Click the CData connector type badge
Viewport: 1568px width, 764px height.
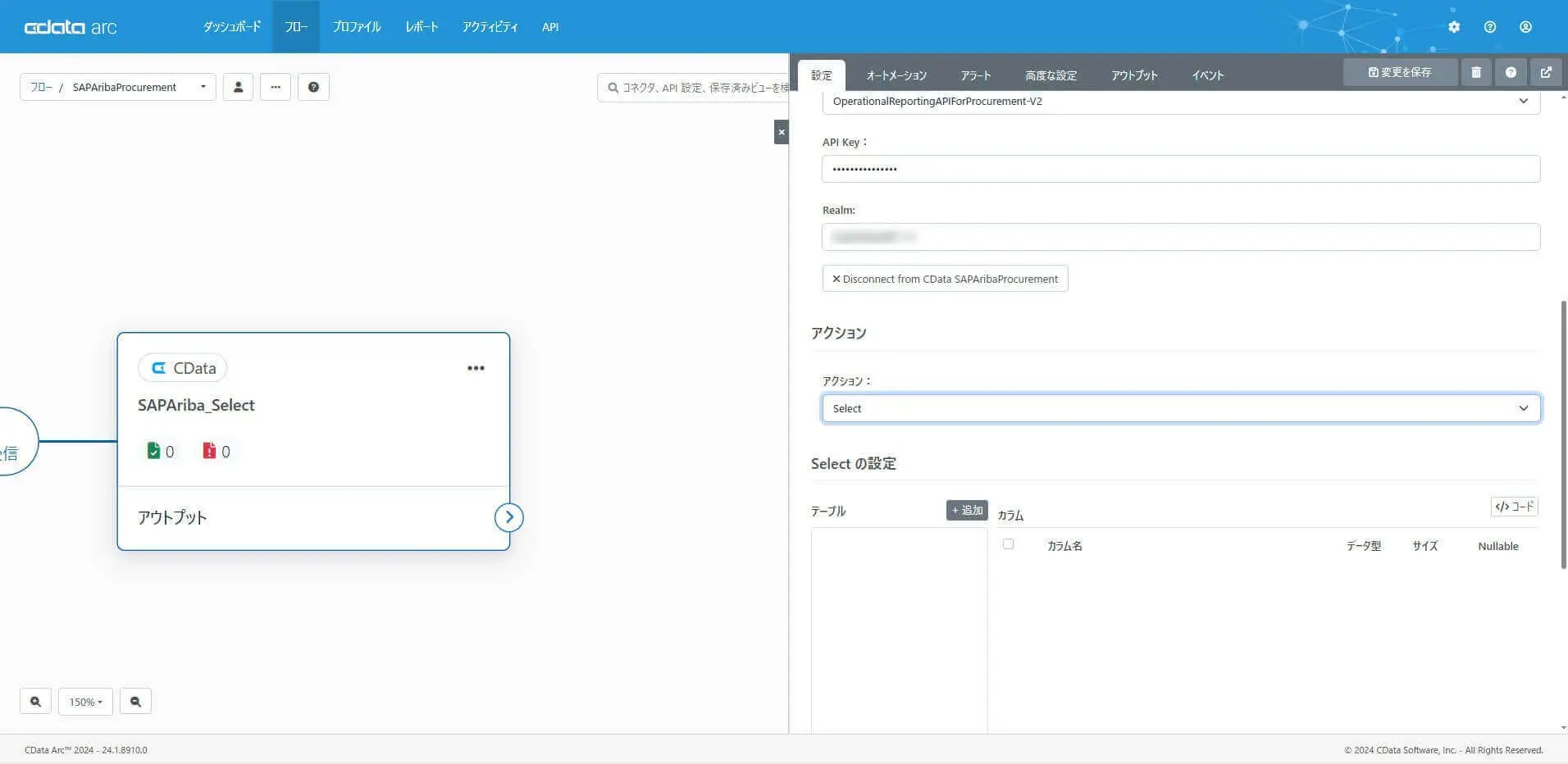(182, 368)
